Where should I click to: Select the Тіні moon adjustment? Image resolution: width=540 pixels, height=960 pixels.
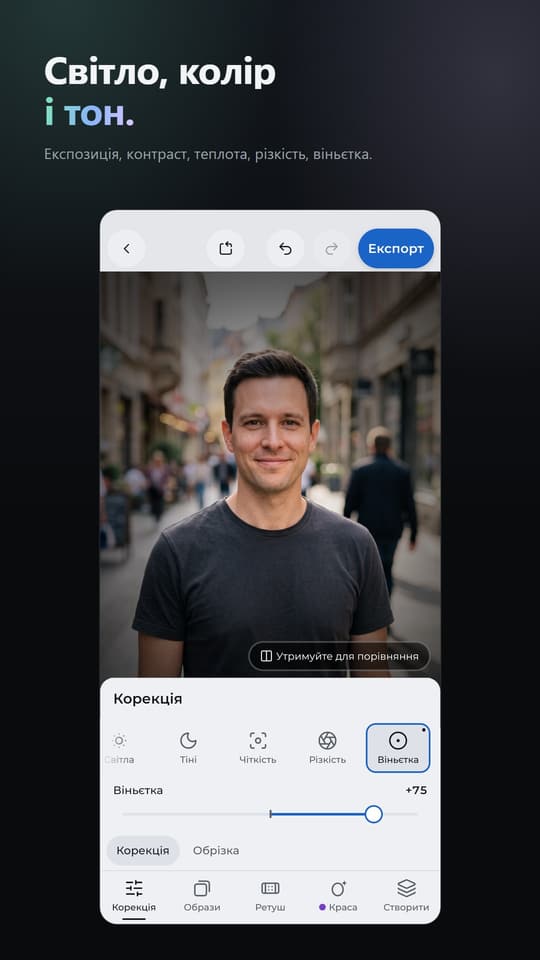(x=189, y=748)
